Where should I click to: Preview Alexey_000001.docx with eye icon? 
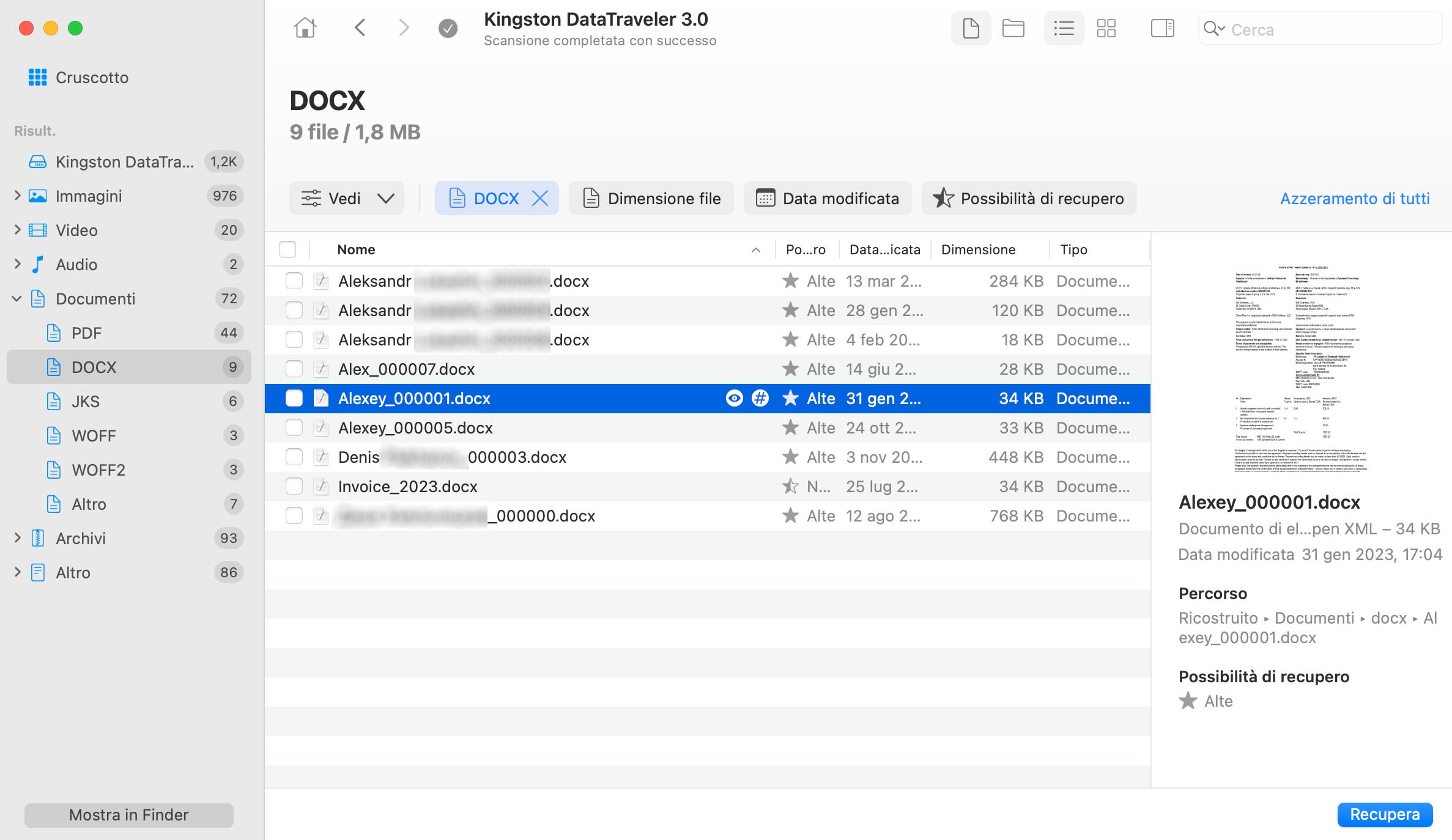pyautogui.click(x=734, y=399)
